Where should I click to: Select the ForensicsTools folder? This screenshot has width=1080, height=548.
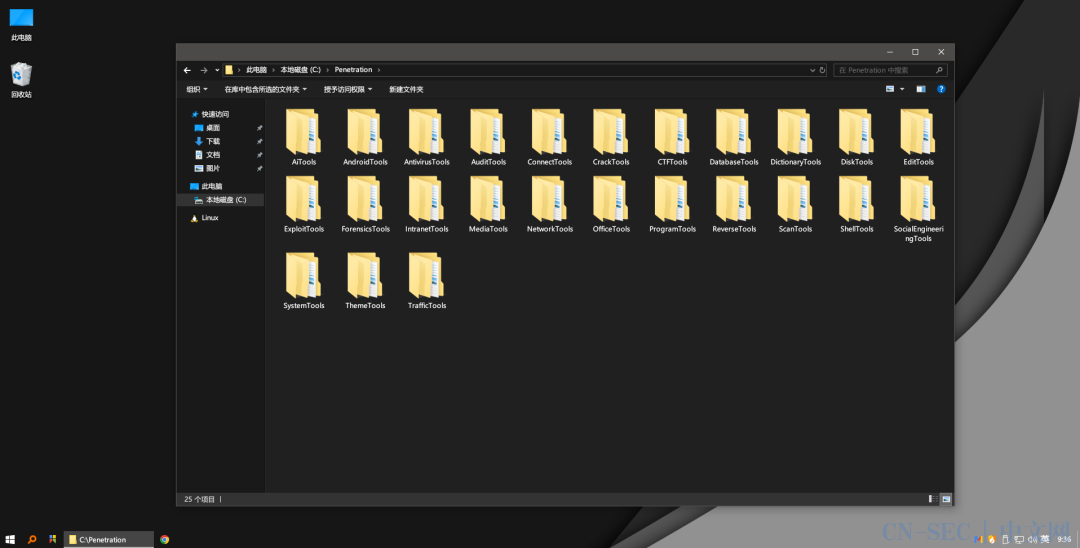click(365, 204)
